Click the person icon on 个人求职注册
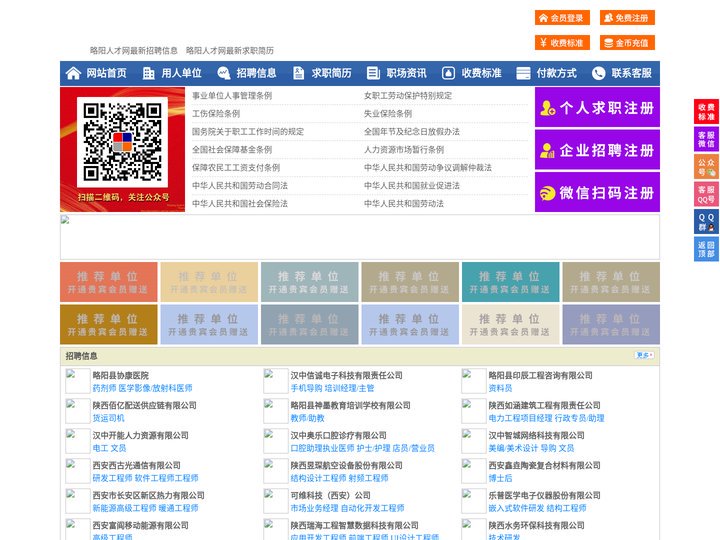 [547, 108]
